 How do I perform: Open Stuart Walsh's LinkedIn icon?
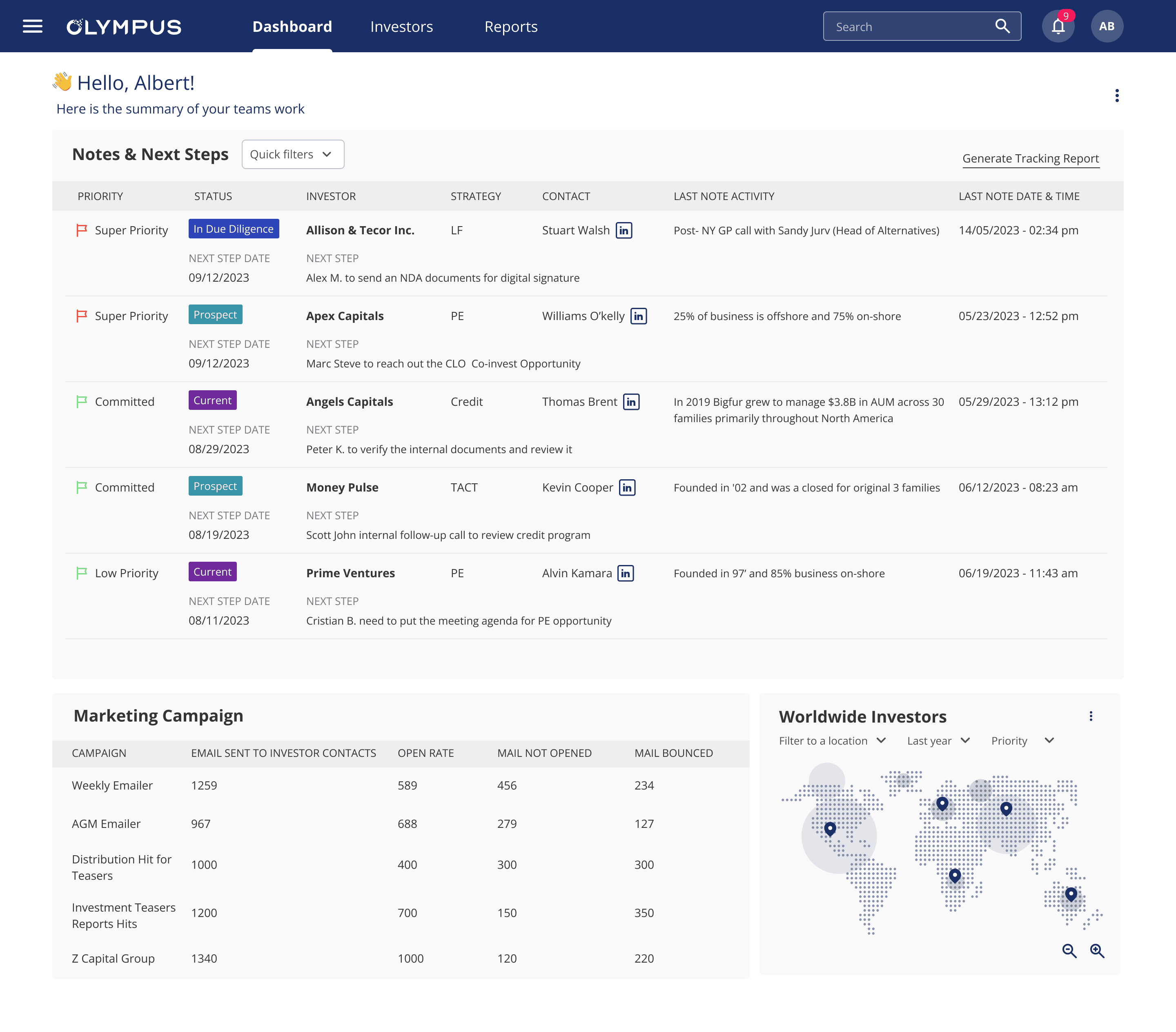[624, 230]
